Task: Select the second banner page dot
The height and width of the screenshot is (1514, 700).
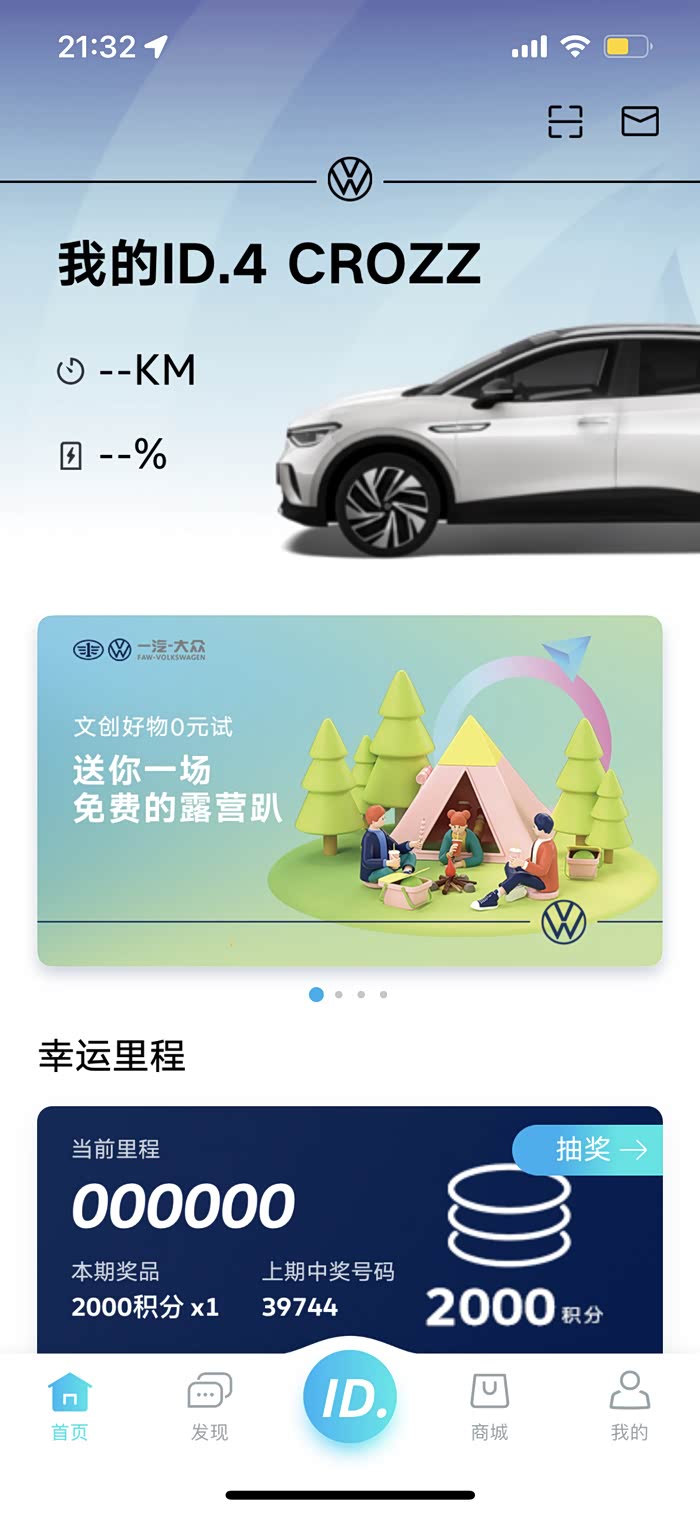Action: click(x=339, y=994)
